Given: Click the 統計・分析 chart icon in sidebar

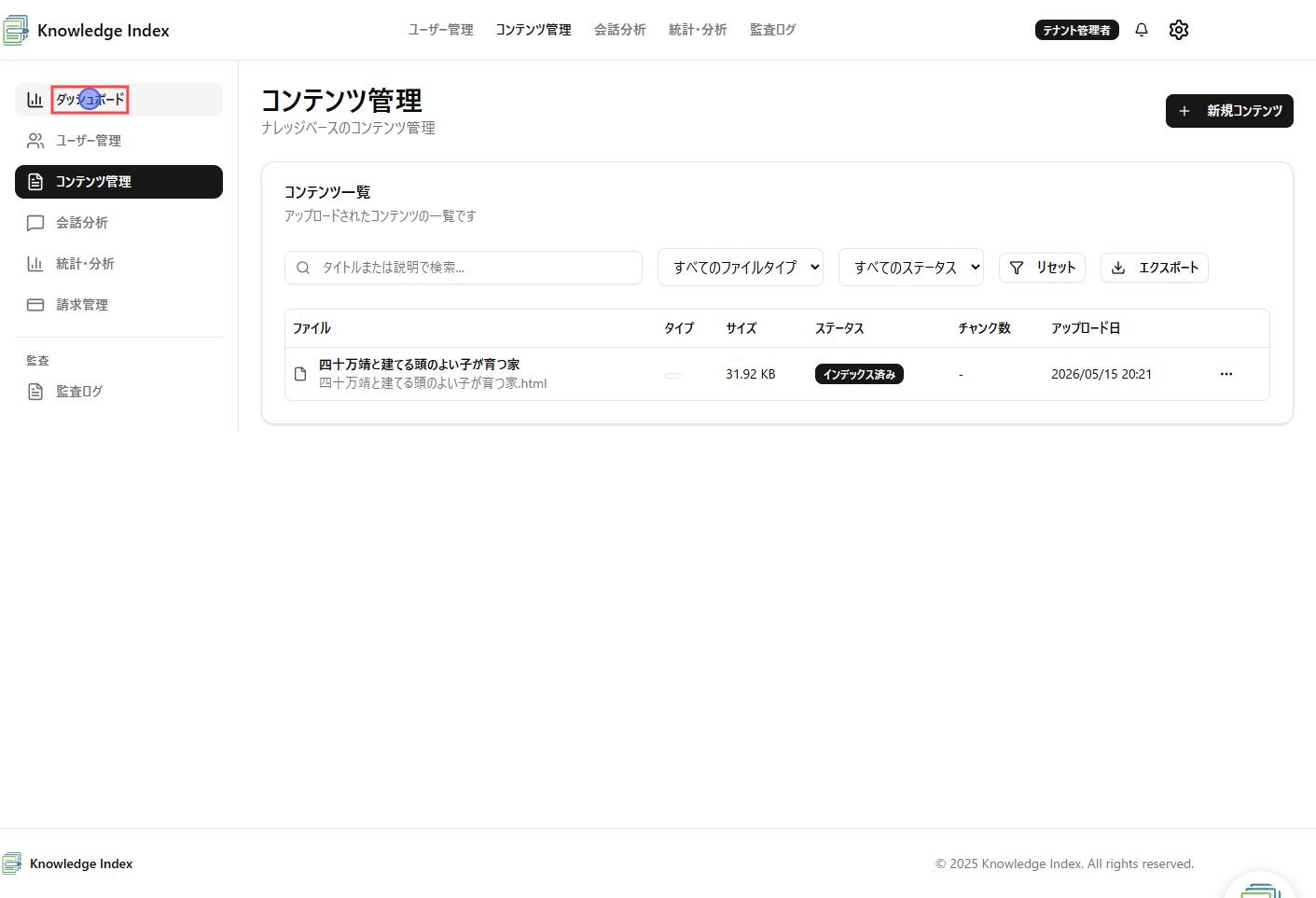Looking at the screenshot, I should pyautogui.click(x=35, y=264).
